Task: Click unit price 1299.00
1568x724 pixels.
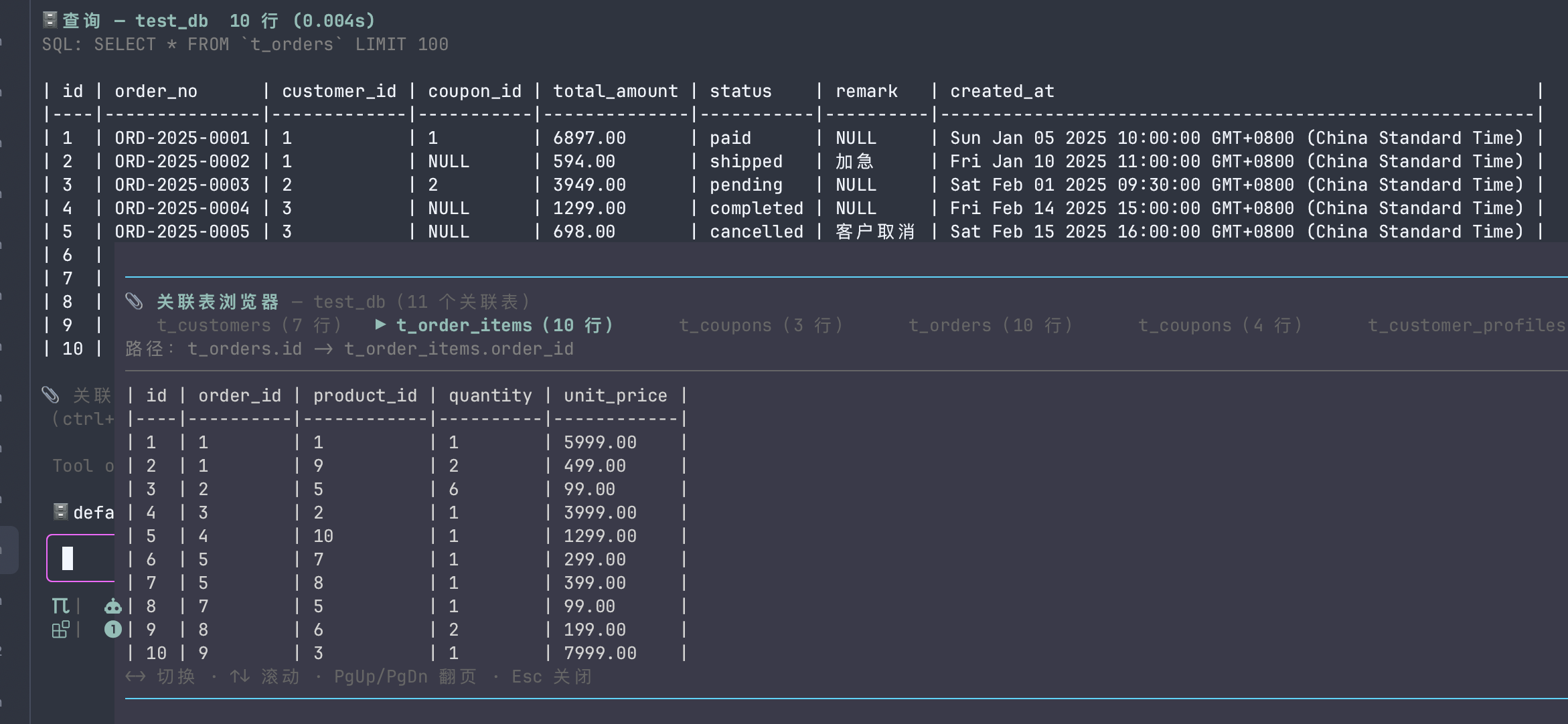Action: click(x=600, y=536)
